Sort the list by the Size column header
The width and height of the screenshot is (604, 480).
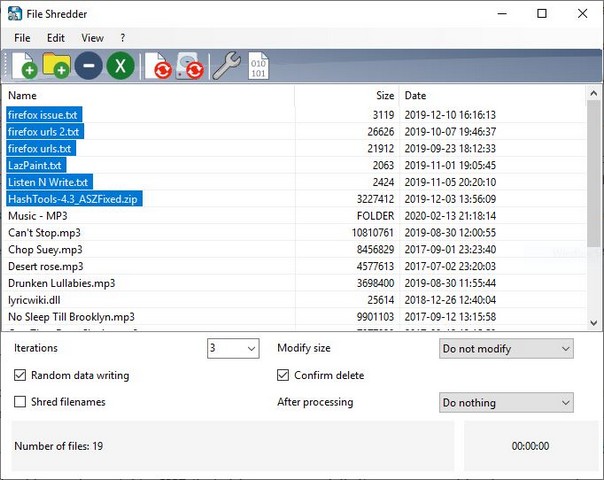pos(384,96)
